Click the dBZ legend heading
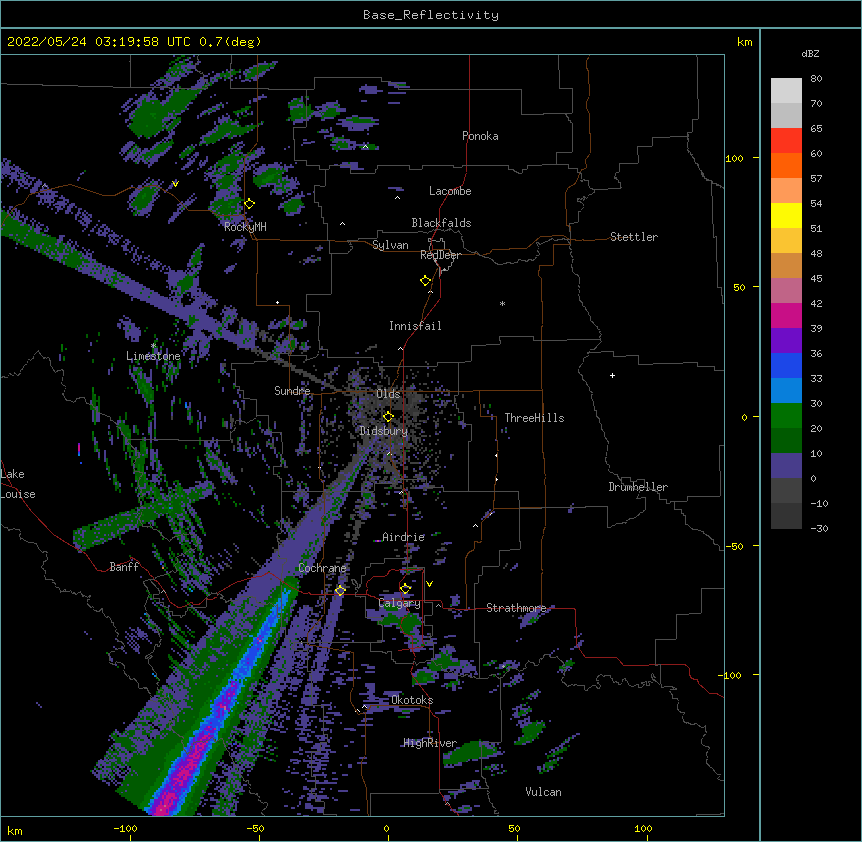862x842 pixels. [x=810, y=53]
